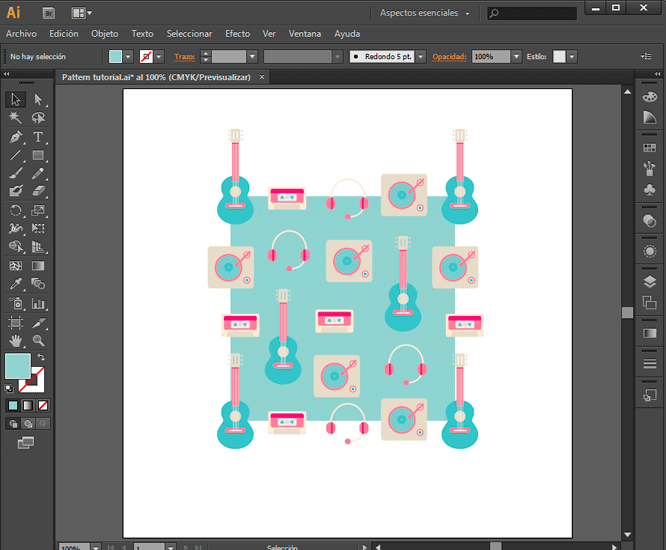Click the Opacidad transparency link
This screenshot has width=666, height=550.
pyautogui.click(x=449, y=56)
